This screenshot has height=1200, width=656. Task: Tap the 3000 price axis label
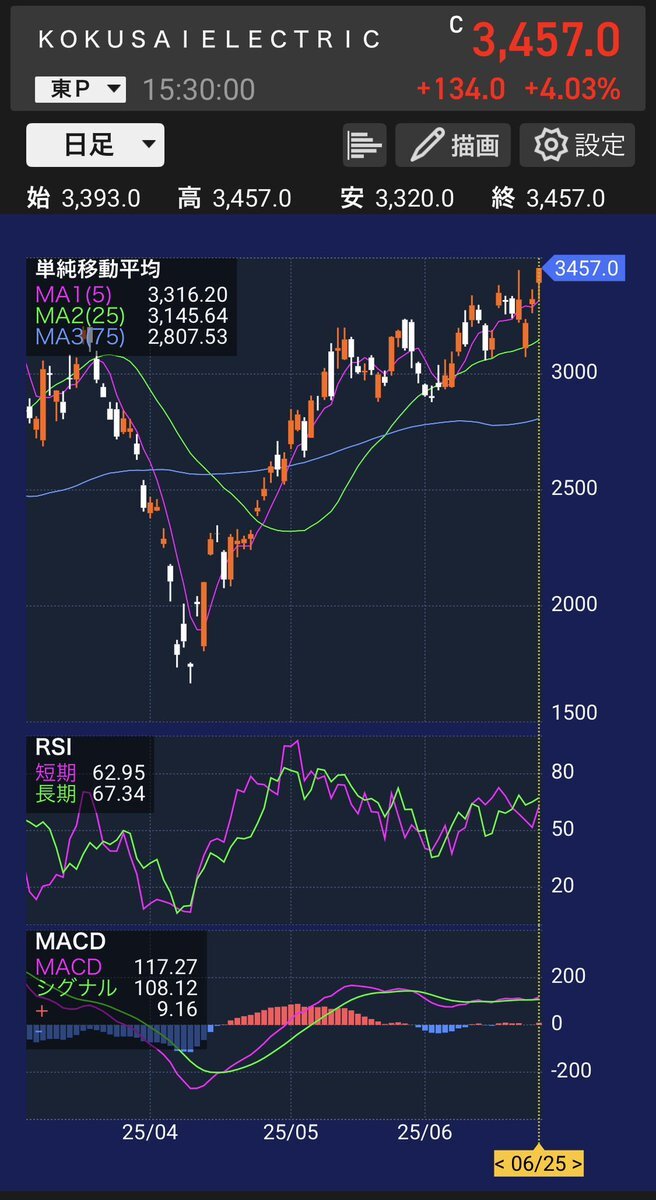tap(574, 372)
